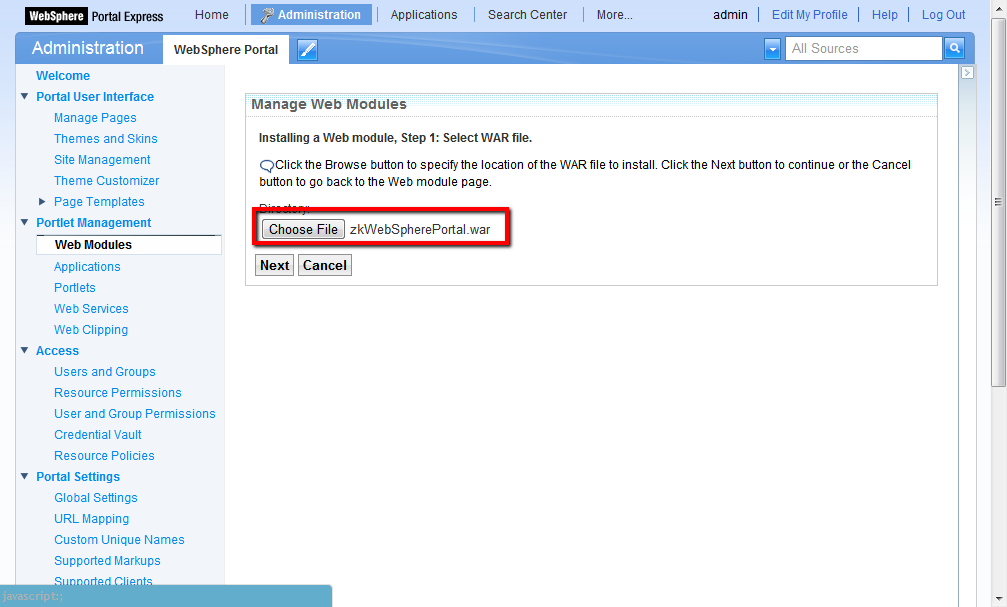This screenshot has height=607, width=1007.
Task: Click the panel collapse arrow icon
Action: 967,73
